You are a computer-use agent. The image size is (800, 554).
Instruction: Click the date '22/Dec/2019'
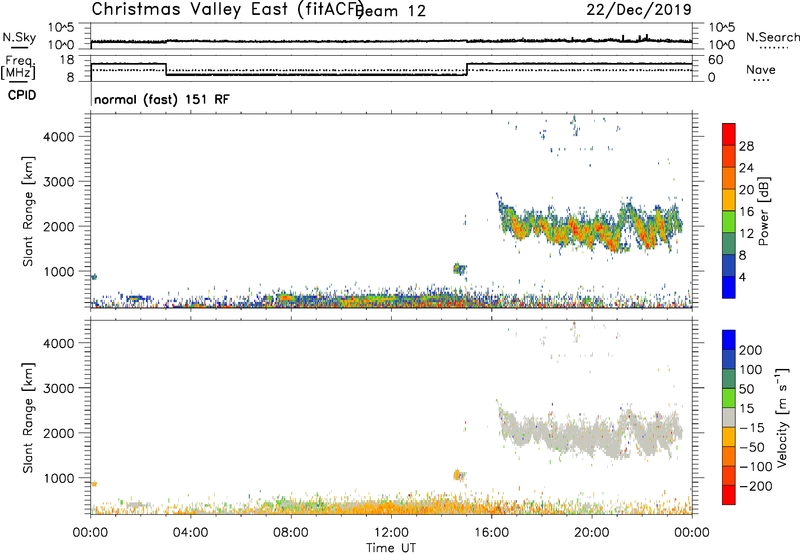[639, 9]
